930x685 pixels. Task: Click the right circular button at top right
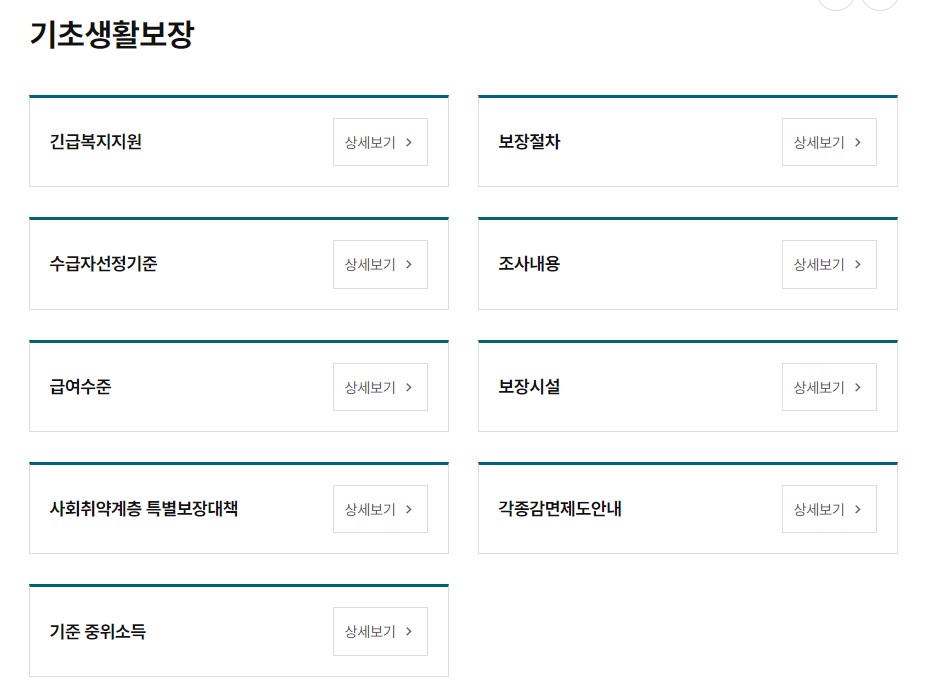click(878, 3)
